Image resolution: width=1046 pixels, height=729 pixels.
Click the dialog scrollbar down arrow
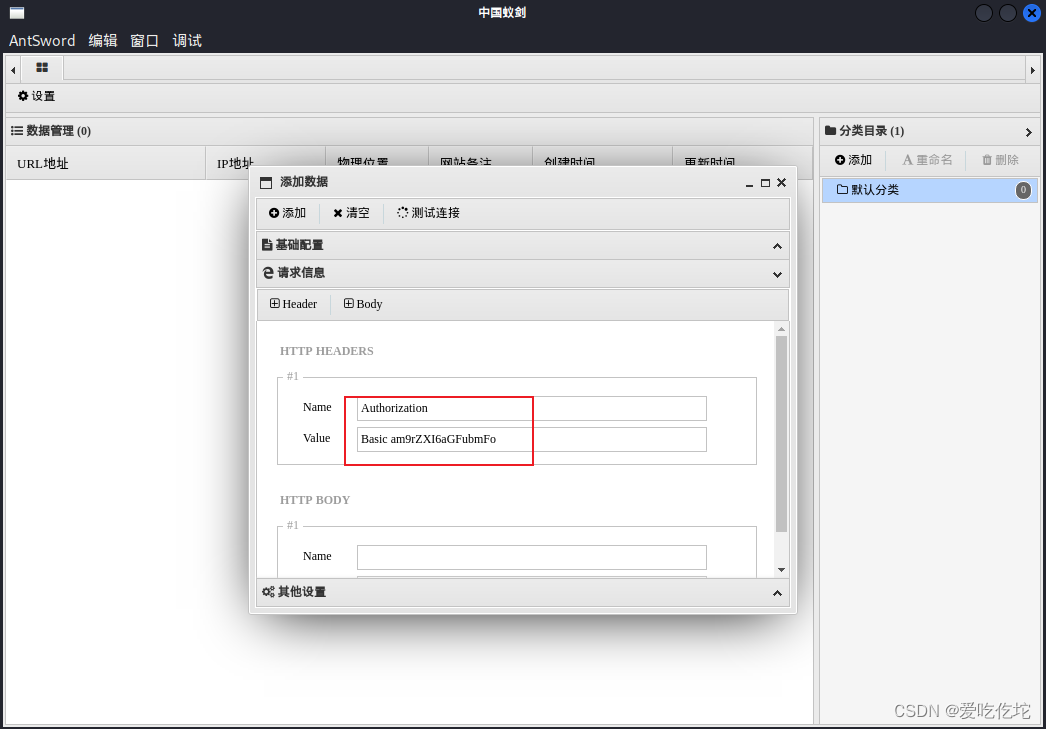coord(782,570)
